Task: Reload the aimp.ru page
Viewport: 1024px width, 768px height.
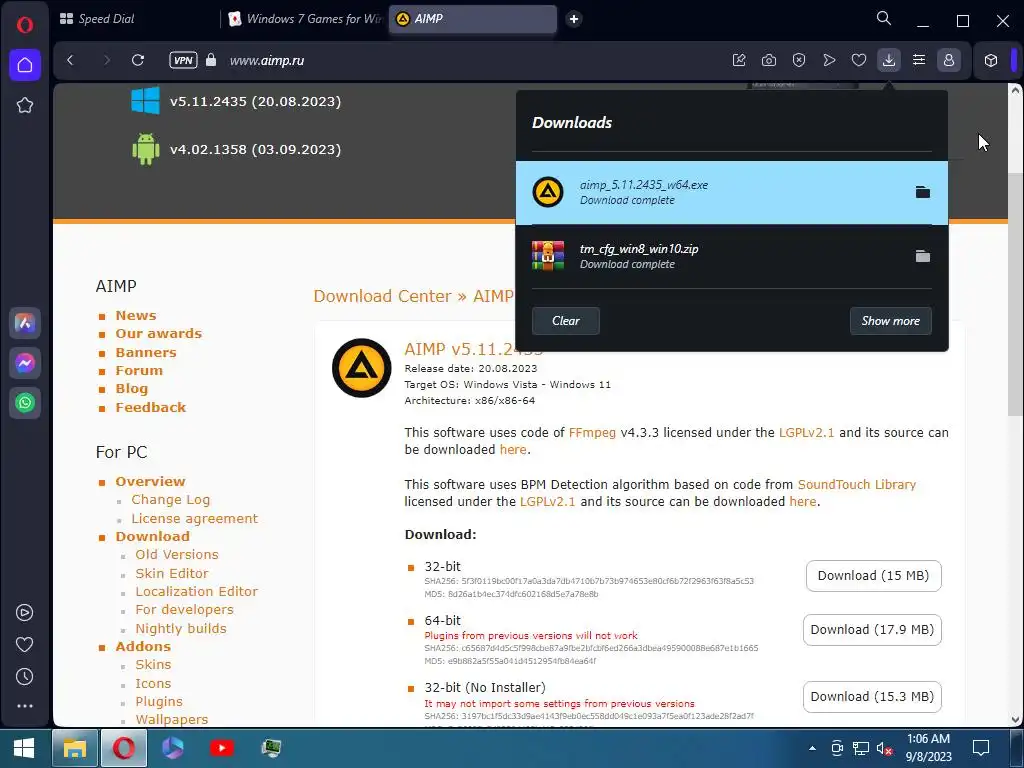Action: pyautogui.click(x=138, y=60)
